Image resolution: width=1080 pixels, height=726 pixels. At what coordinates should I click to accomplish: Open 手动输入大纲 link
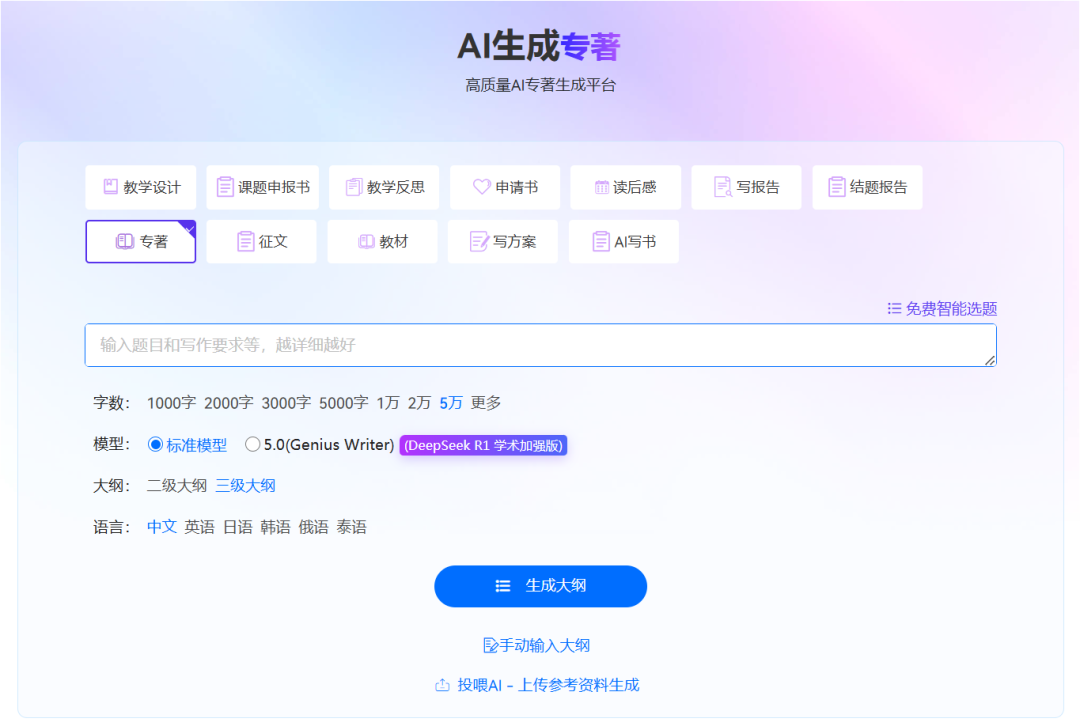click(537, 645)
